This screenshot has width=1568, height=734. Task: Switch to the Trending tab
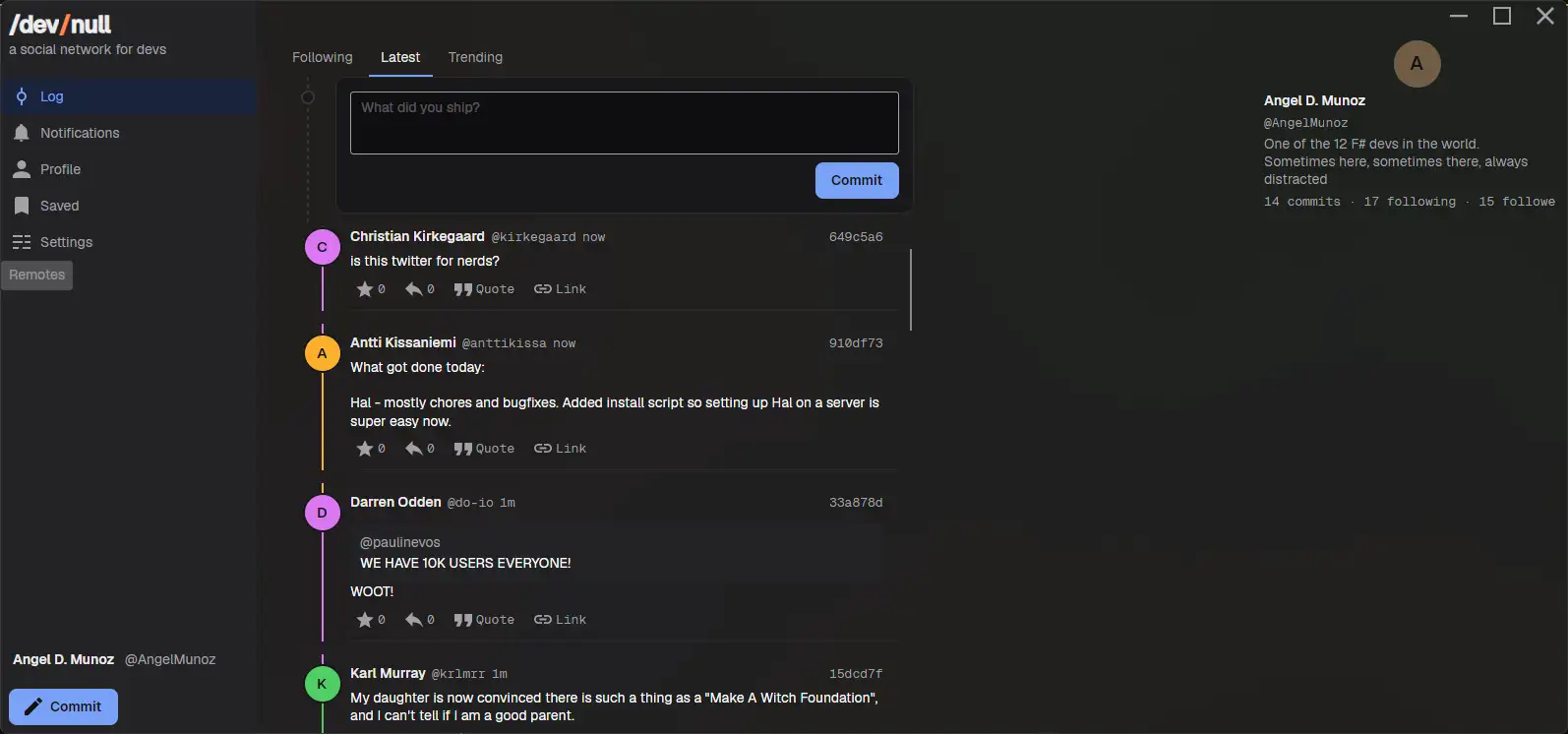point(475,57)
